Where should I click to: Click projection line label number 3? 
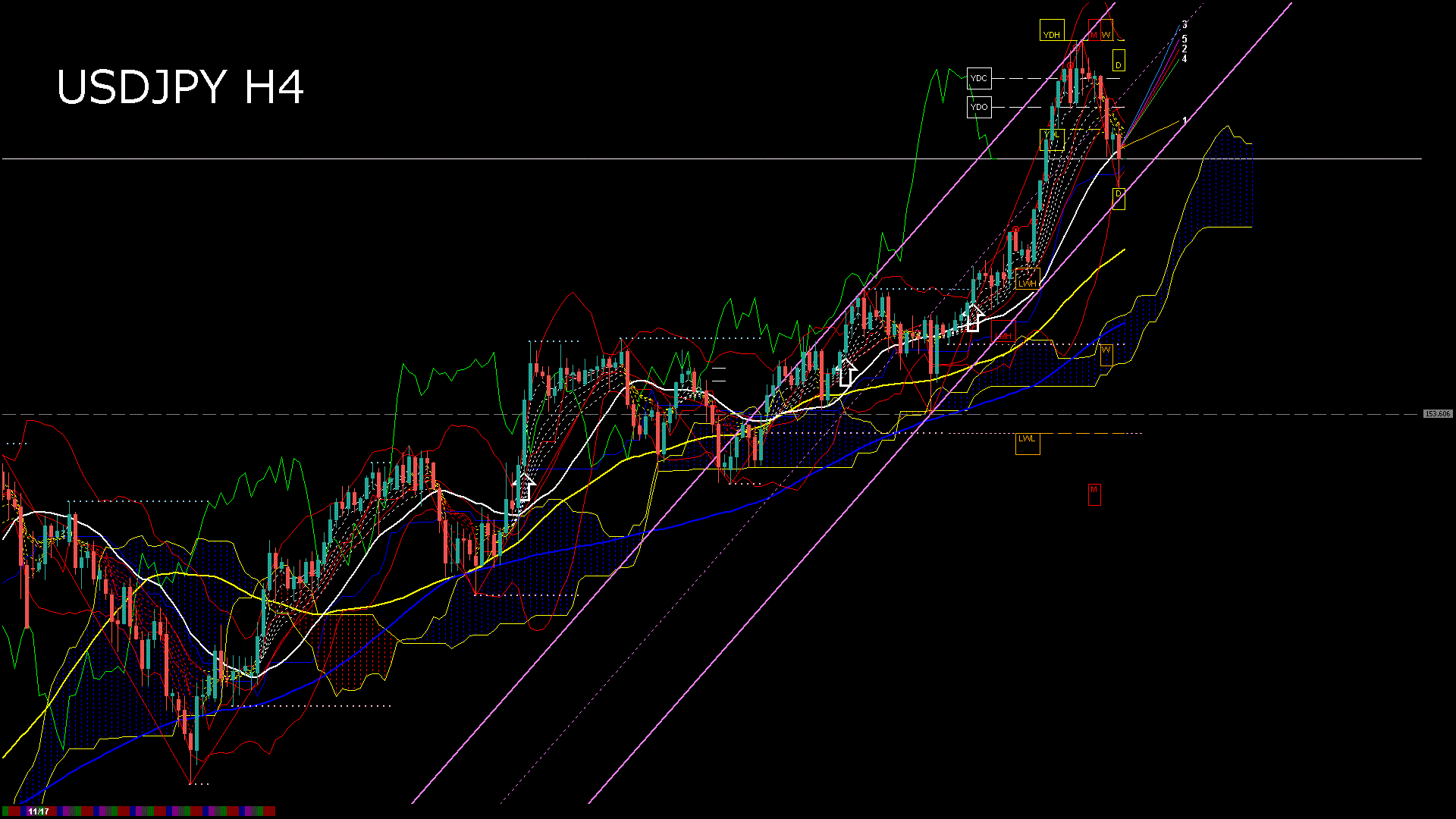coord(1185,25)
